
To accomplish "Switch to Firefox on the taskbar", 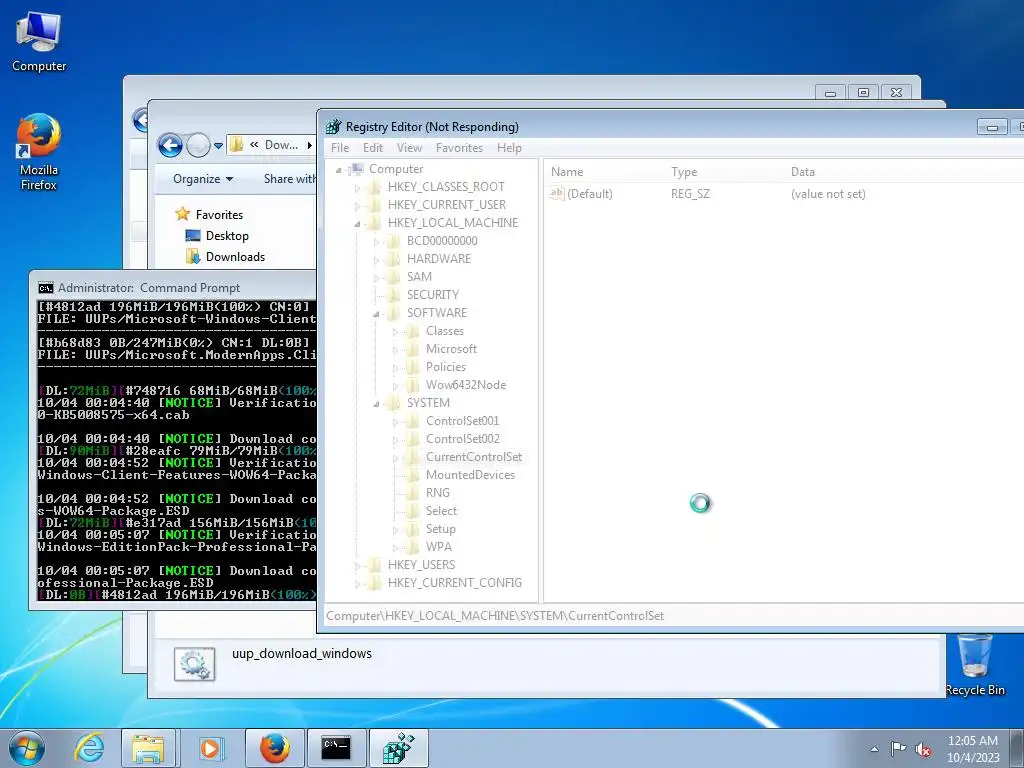I will tap(275, 748).
